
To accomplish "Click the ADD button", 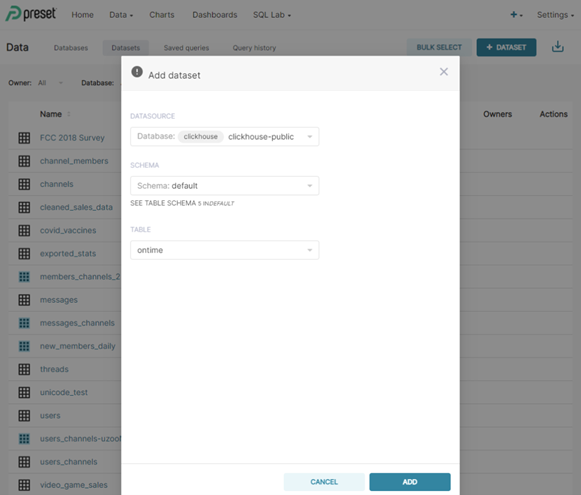I will tap(410, 482).
